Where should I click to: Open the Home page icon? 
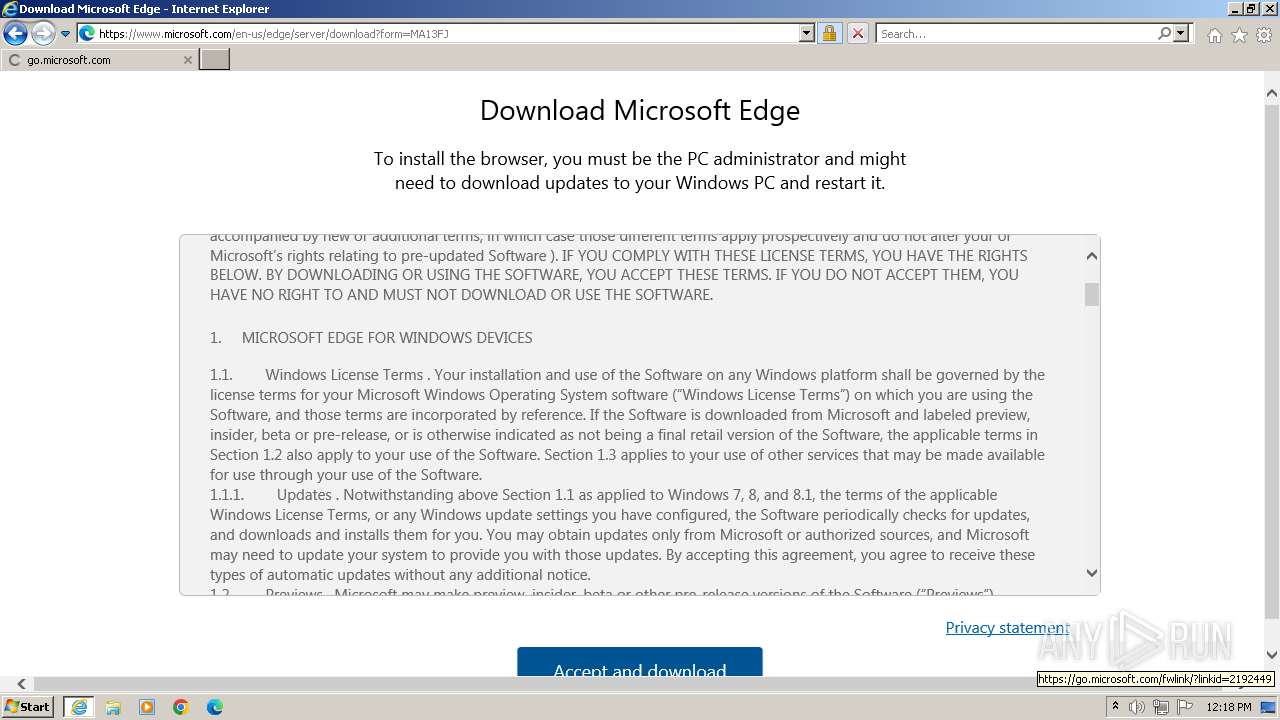(1214, 35)
